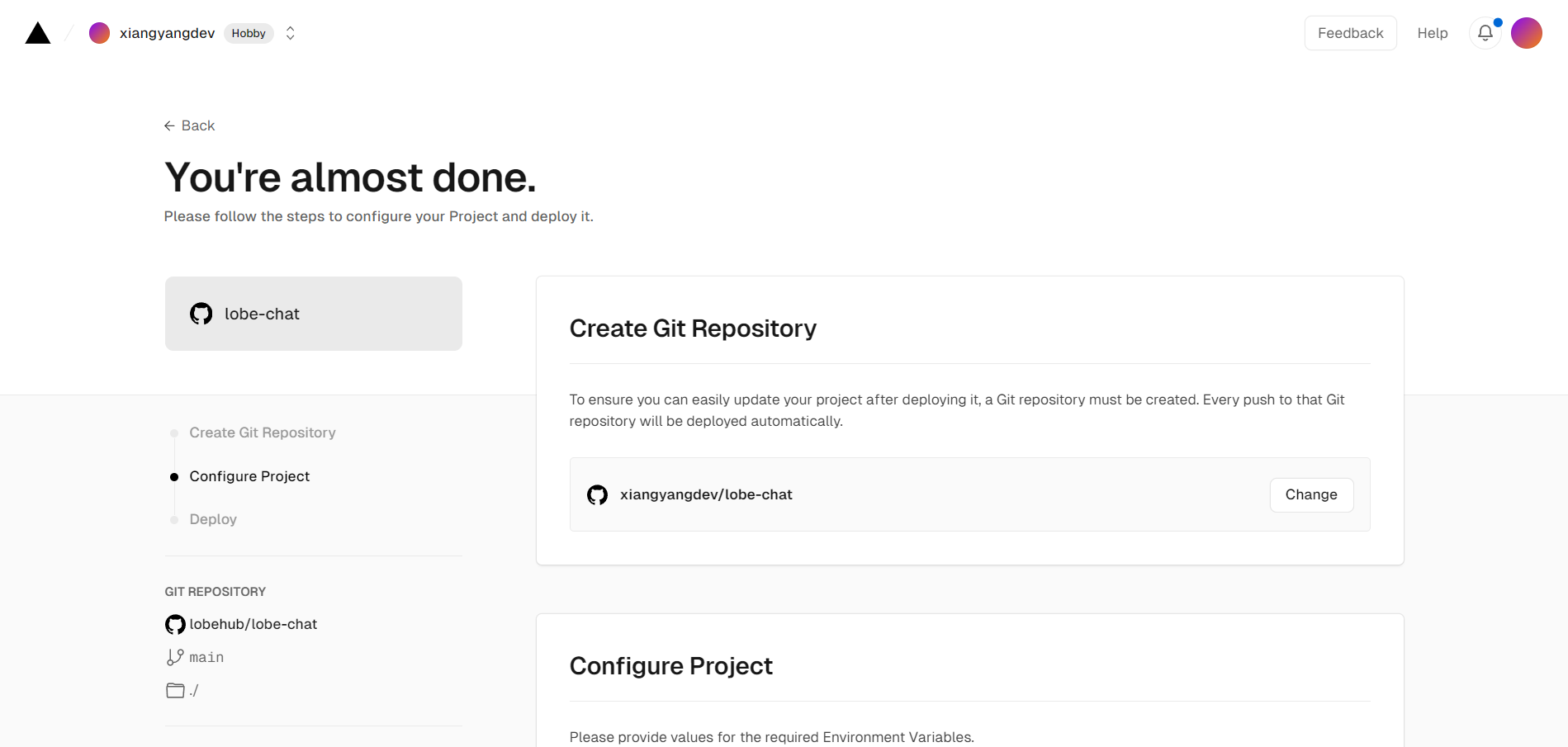Click the git branch icon beside main

[175, 657]
